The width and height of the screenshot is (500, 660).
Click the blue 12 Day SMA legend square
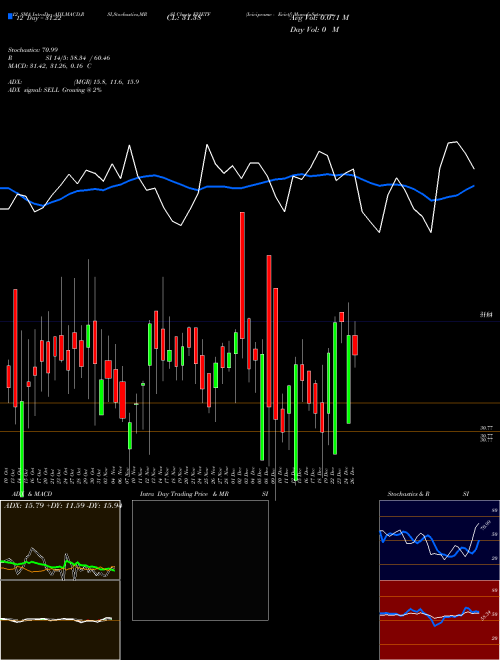point(11,16)
